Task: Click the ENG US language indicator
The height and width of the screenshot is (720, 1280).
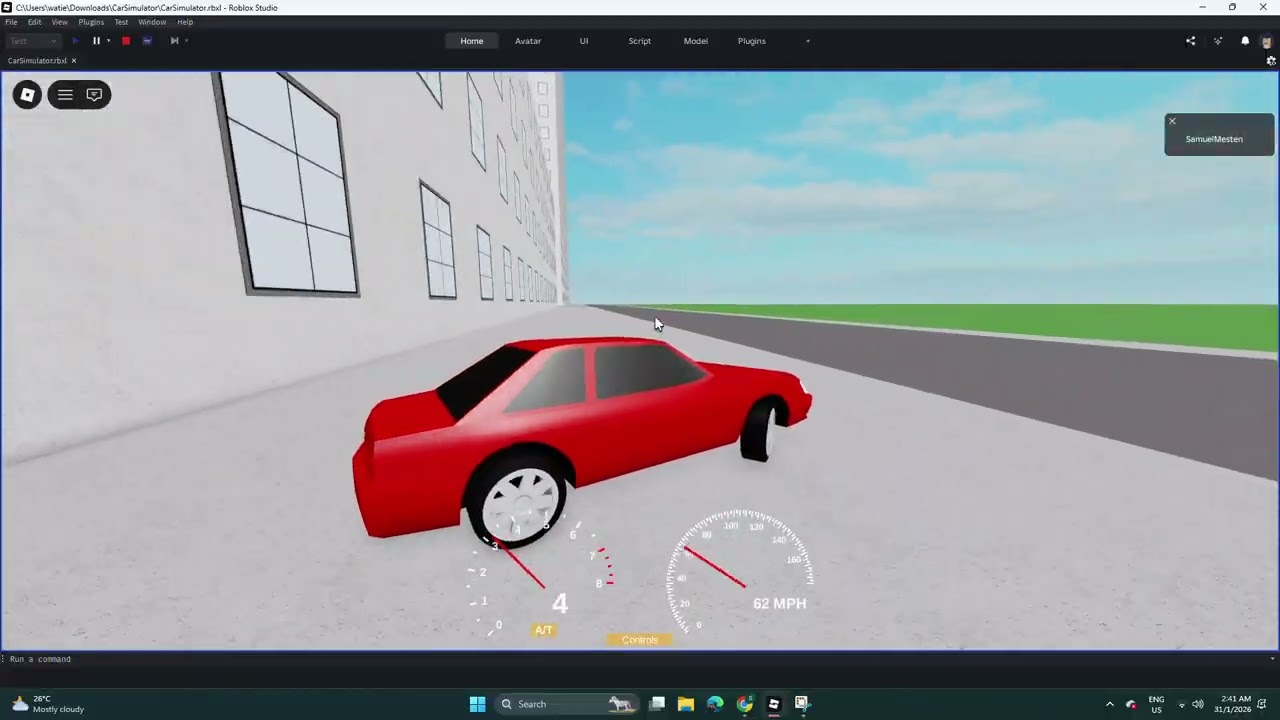Action: click(1156, 704)
